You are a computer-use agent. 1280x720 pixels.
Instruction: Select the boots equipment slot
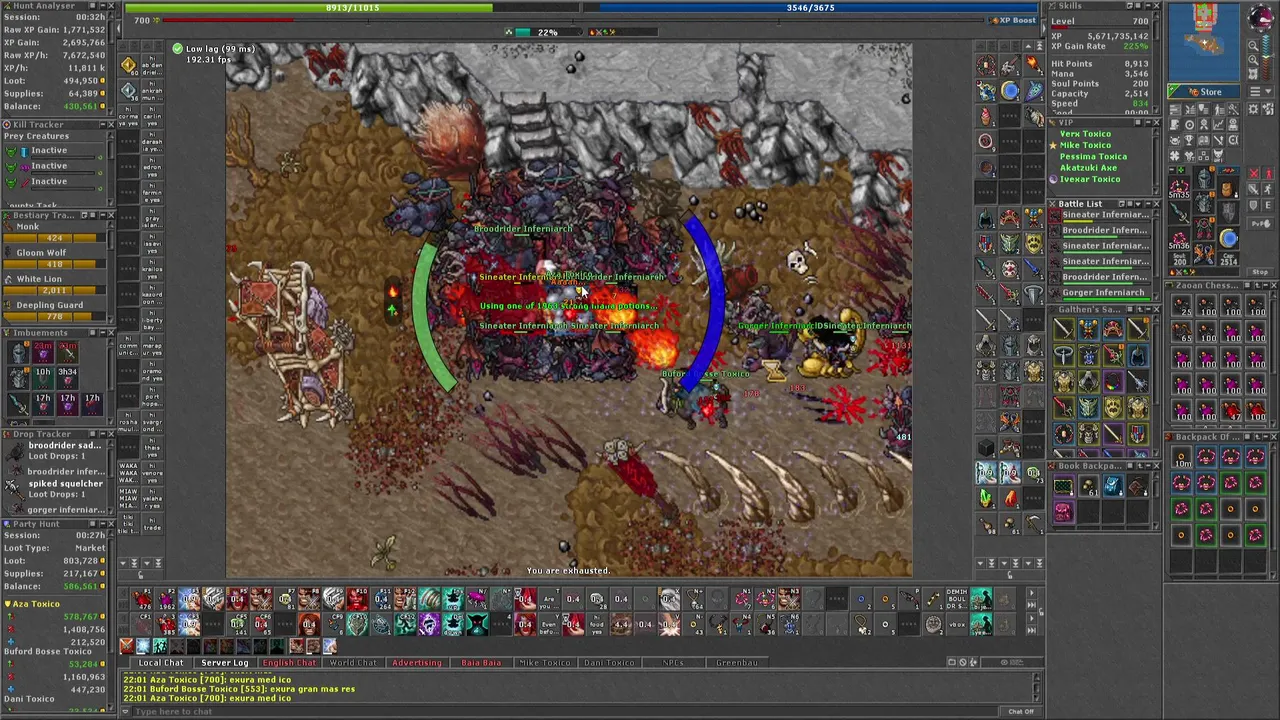coord(1203,253)
